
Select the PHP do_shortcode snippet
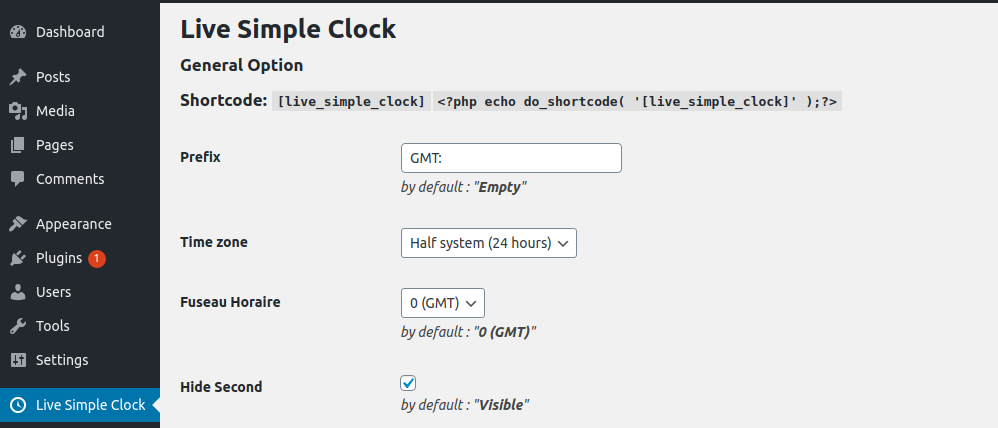(638, 101)
